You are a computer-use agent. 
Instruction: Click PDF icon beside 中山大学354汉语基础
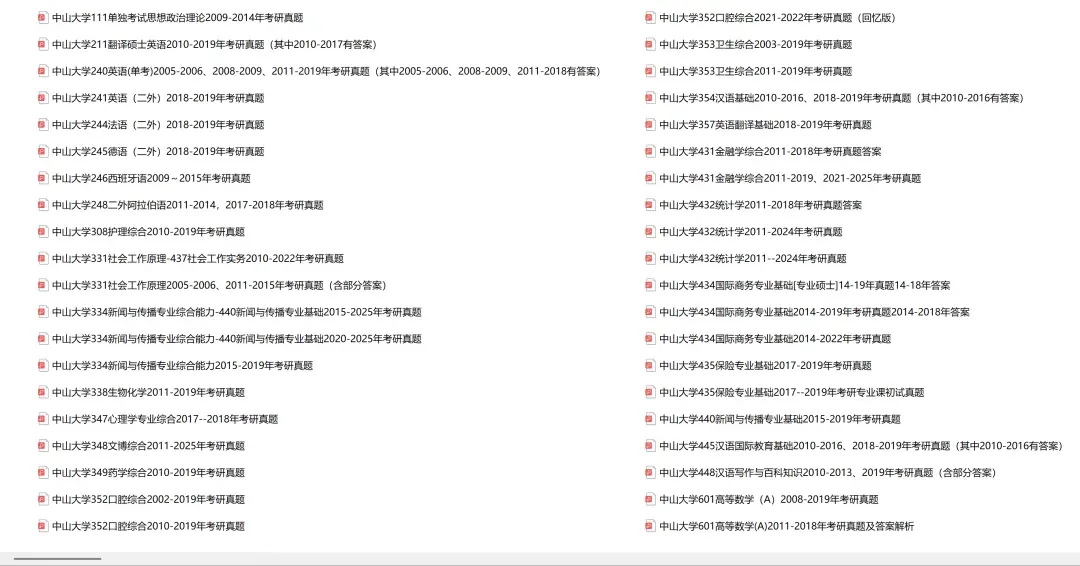coord(650,98)
